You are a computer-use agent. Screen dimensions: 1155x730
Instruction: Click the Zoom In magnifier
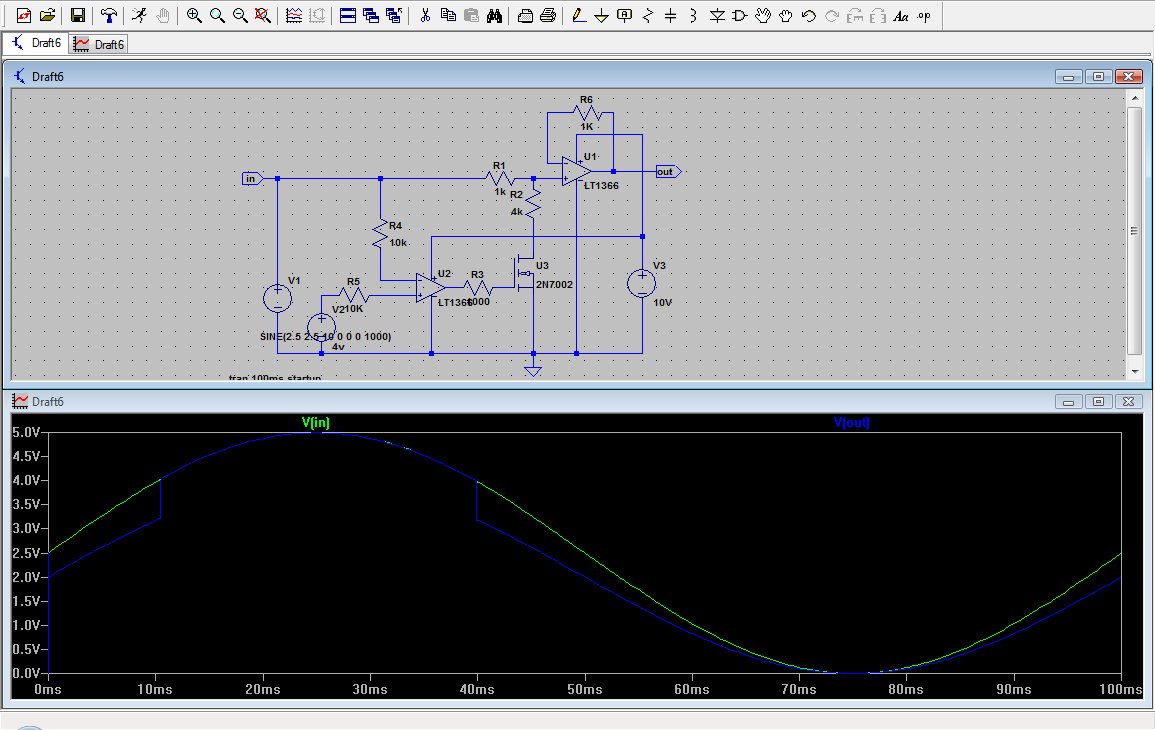click(x=194, y=16)
